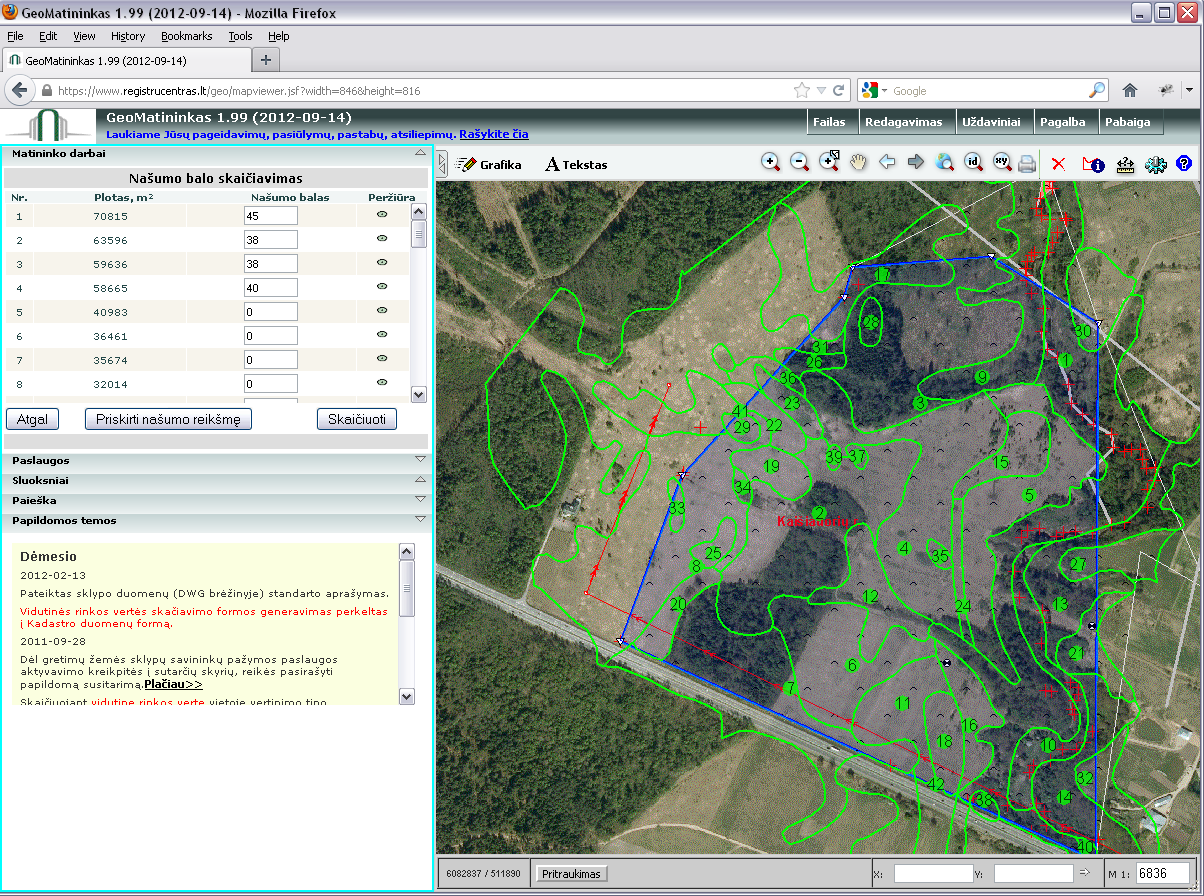
Task: Toggle preview eye for row 7
Action: pyautogui.click(x=382, y=359)
